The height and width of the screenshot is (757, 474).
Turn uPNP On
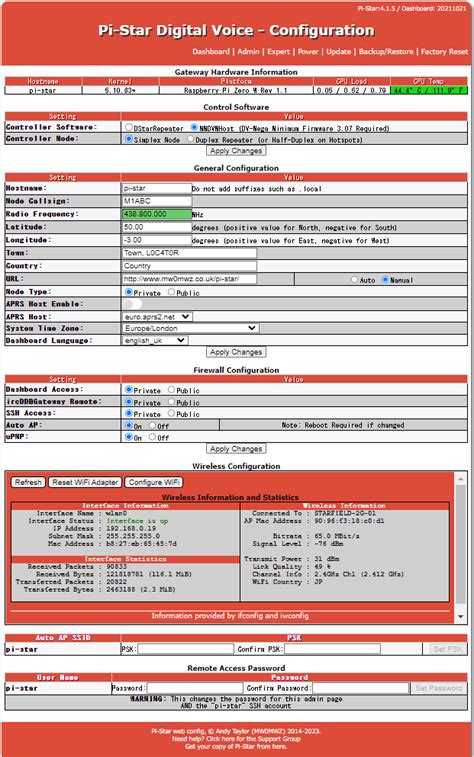[129, 437]
